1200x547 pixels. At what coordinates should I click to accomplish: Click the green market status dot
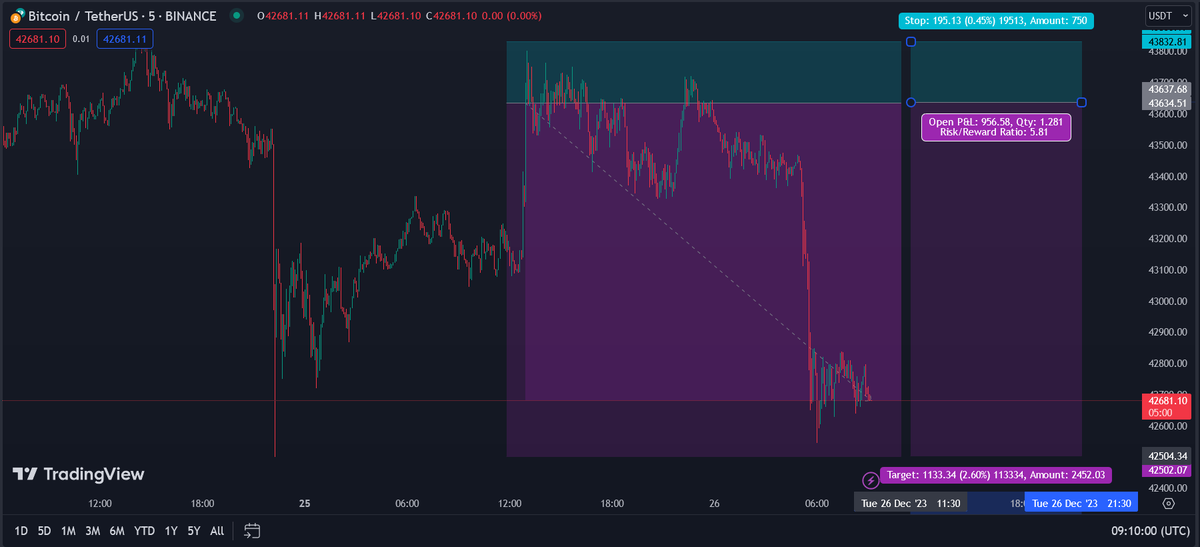pos(236,16)
